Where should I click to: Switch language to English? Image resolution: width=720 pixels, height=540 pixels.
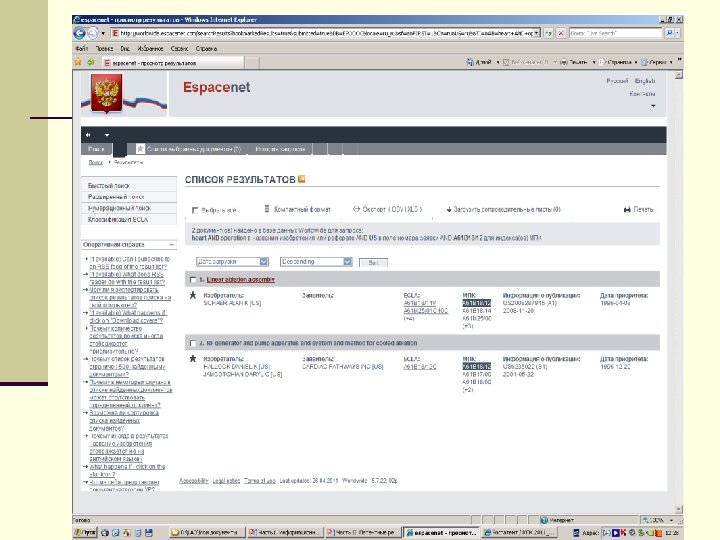click(645, 81)
